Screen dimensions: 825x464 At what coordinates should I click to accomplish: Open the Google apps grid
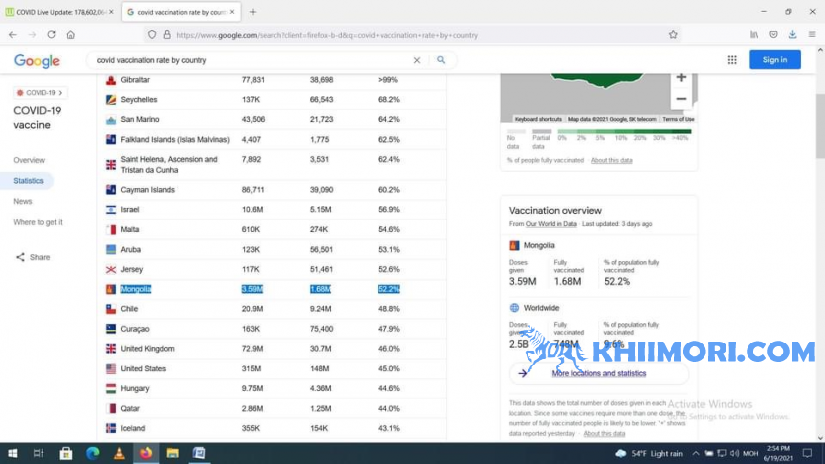[732, 60]
